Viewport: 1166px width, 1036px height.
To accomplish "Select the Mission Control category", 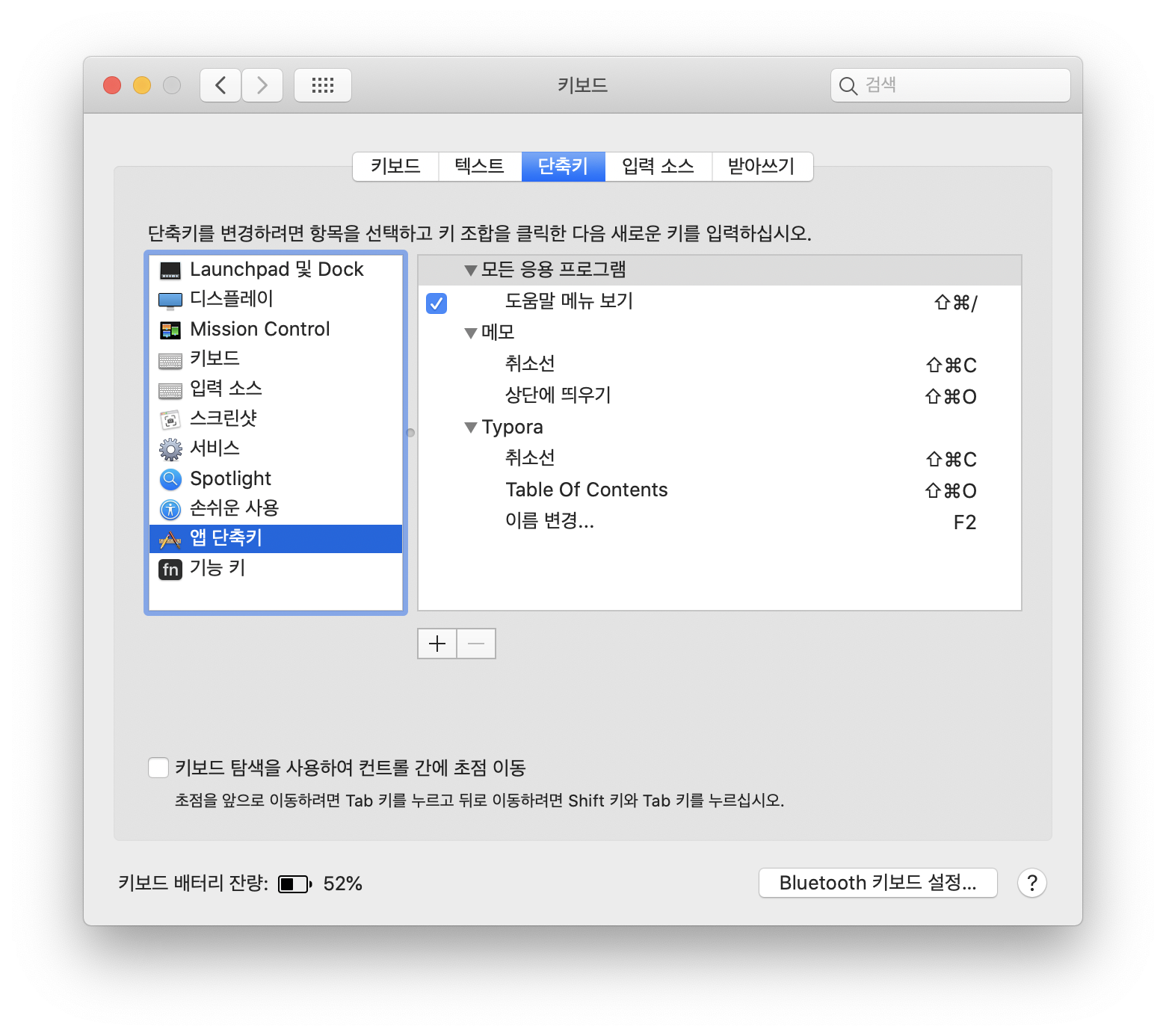I will [276, 330].
